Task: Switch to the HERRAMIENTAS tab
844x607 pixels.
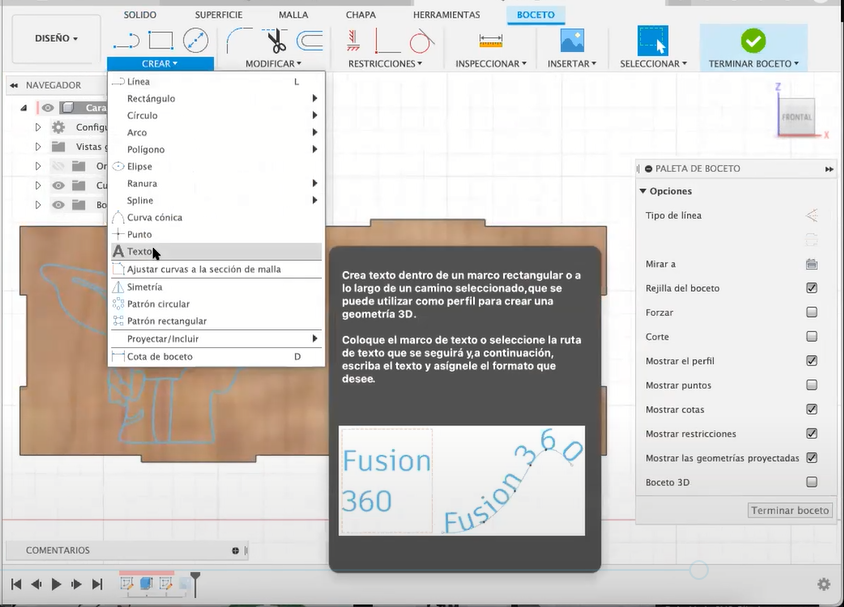Action: point(446,15)
